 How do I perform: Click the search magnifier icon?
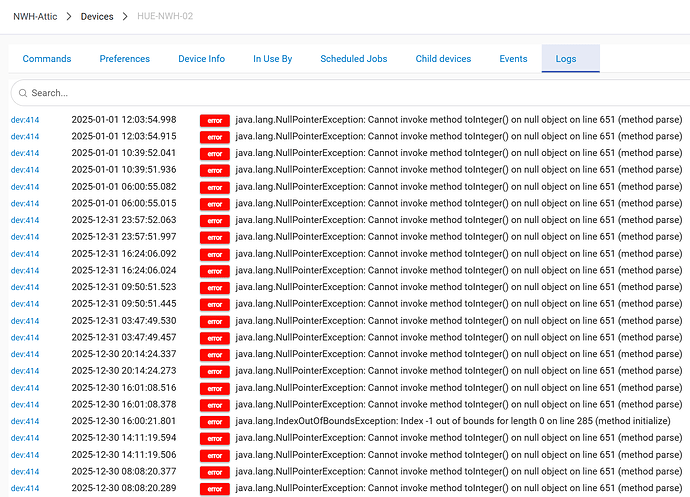tap(23, 93)
